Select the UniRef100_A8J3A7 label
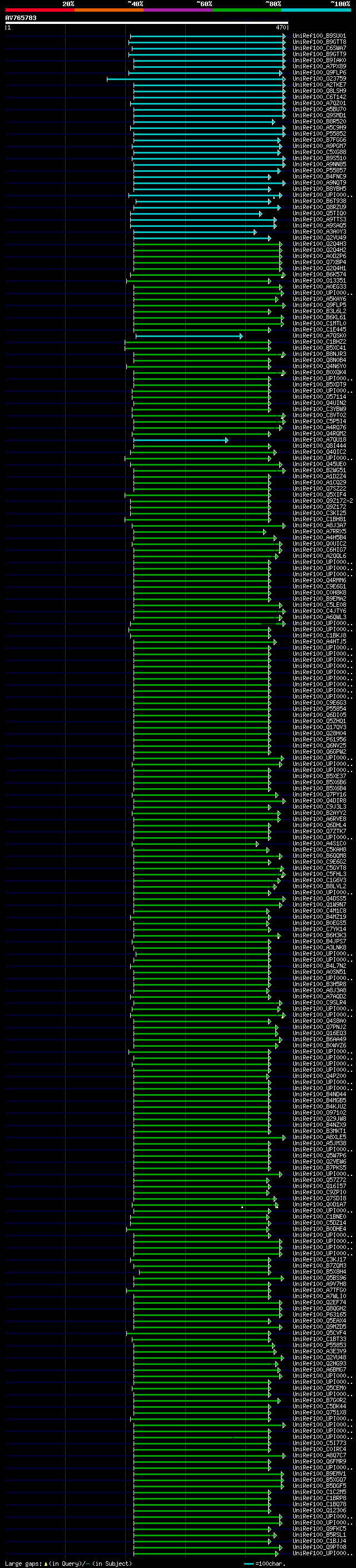This screenshot has height=1568, width=356. [x=319, y=525]
